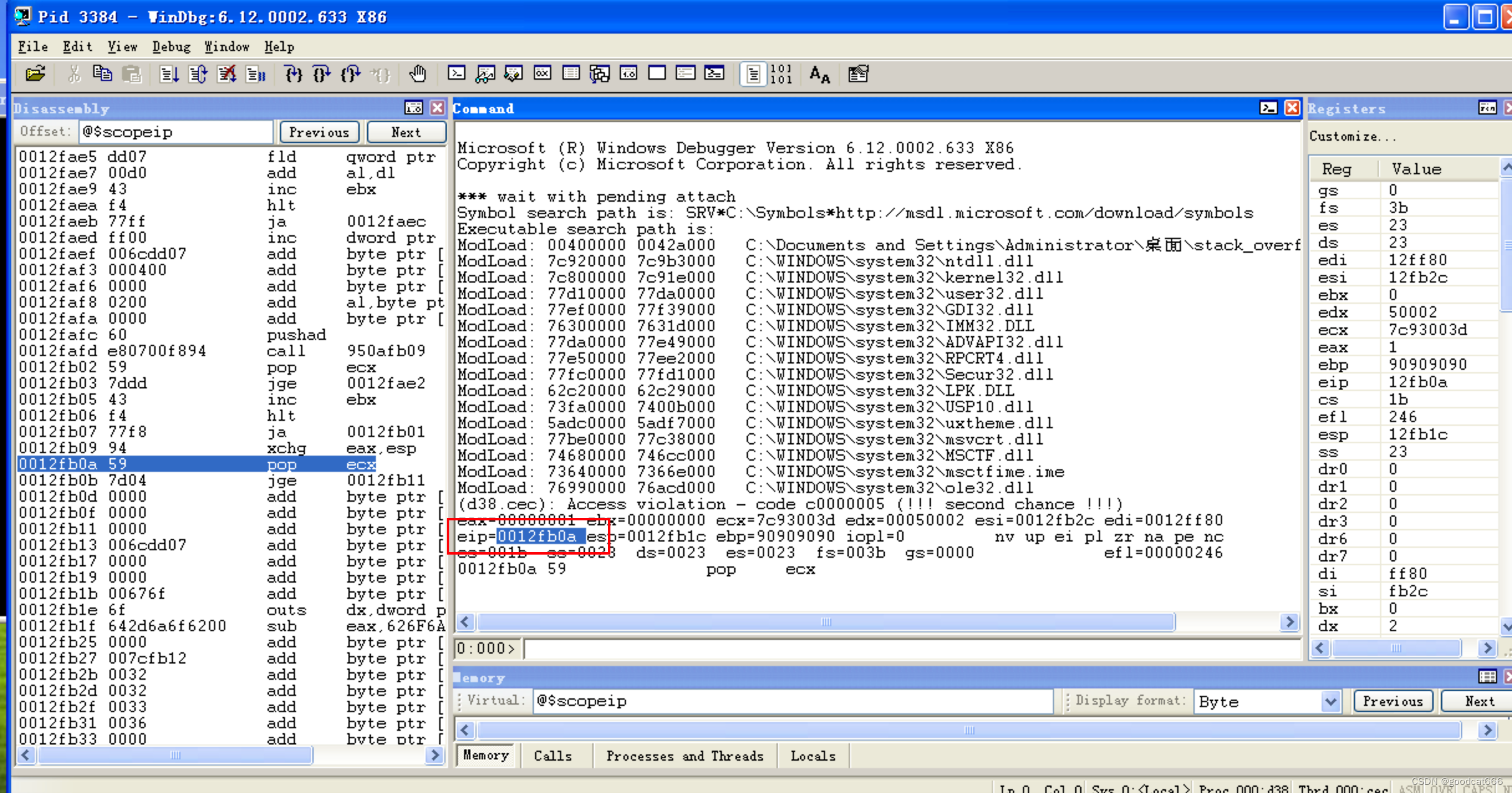Click Customize... in the Registers panel
The width and height of the screenshot is (1512, 793).
click(1353, 136)
